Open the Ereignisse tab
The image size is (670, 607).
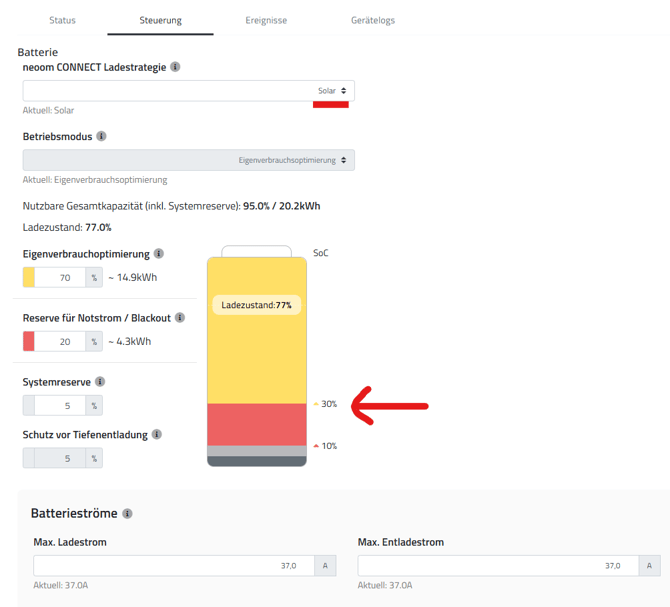pos(266,20)
